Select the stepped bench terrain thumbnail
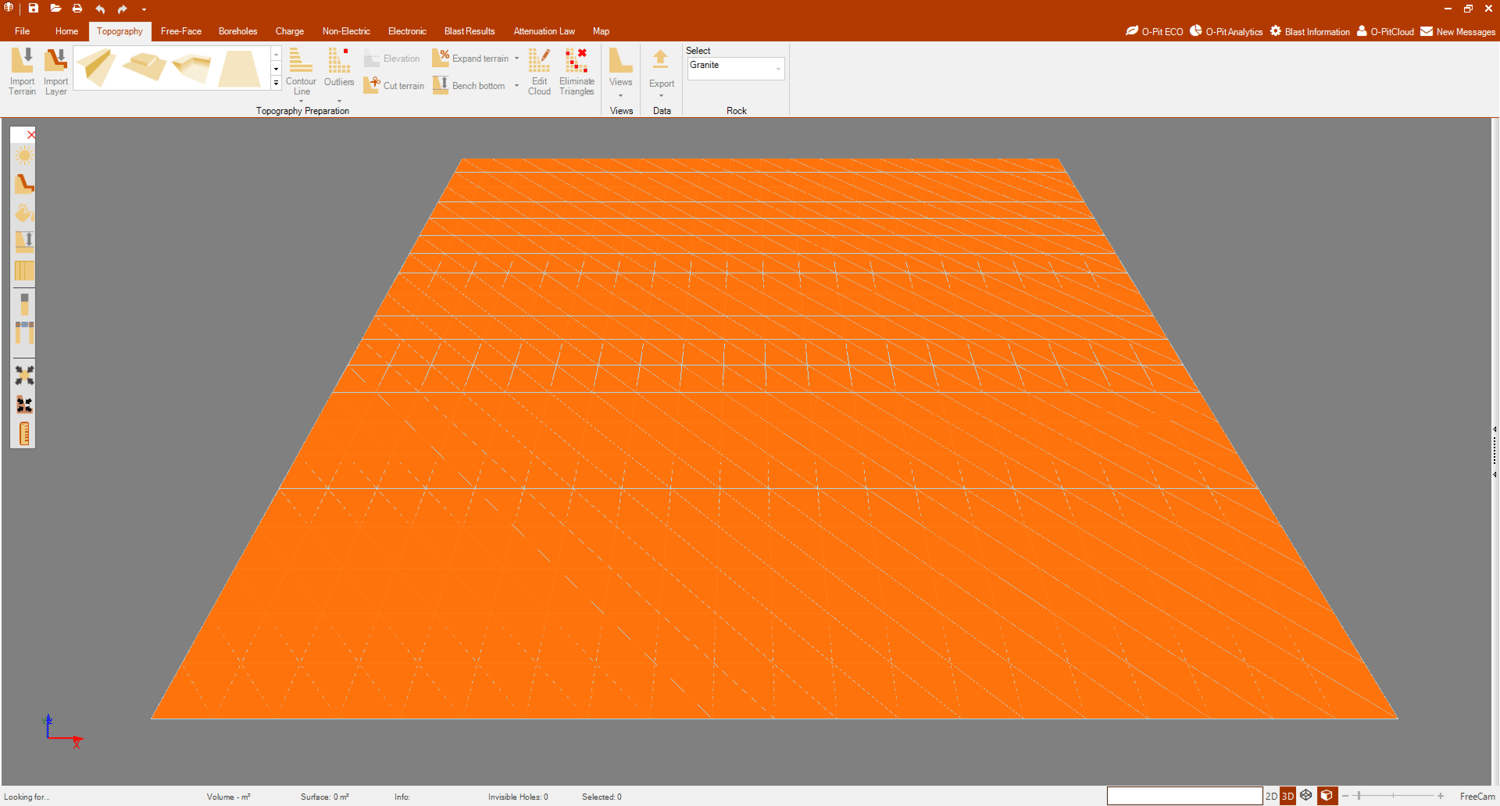Screen dimensions: 1500x806 click(x=144, y=68)
